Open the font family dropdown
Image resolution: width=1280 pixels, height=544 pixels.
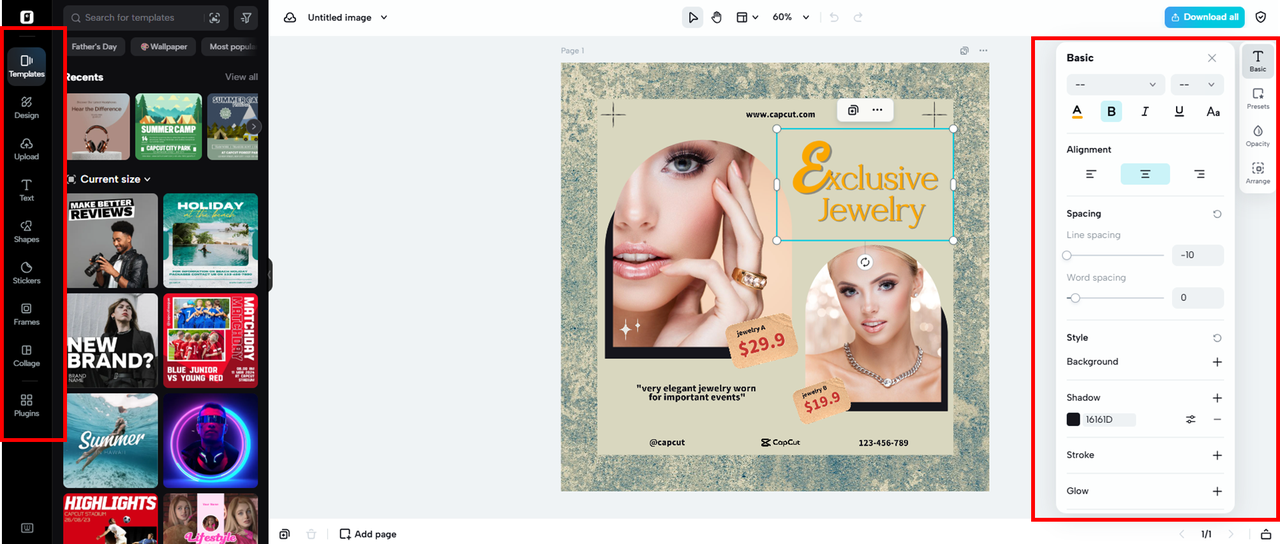(1116, 85)
